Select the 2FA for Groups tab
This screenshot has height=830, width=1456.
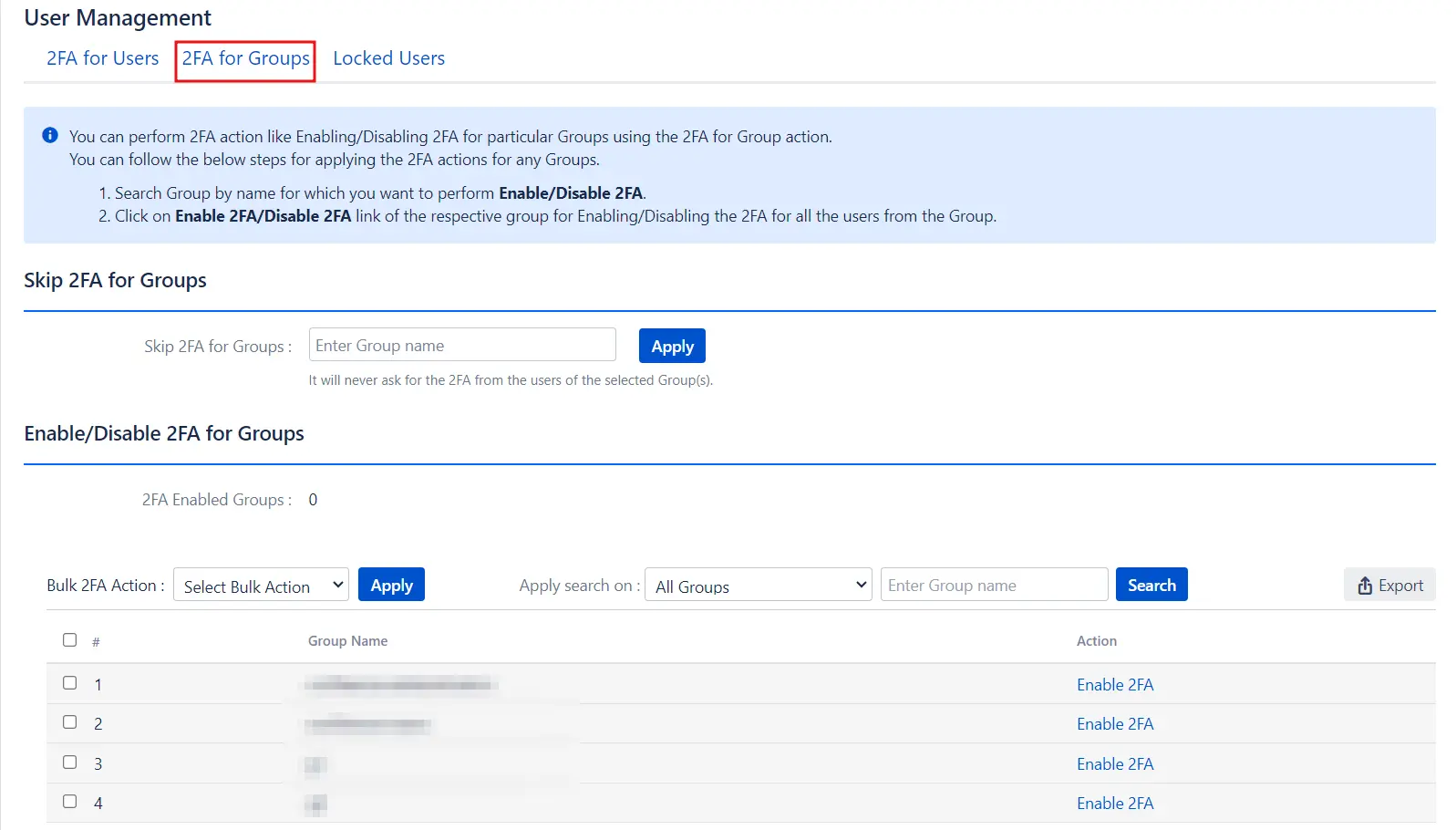click(245, 58)
